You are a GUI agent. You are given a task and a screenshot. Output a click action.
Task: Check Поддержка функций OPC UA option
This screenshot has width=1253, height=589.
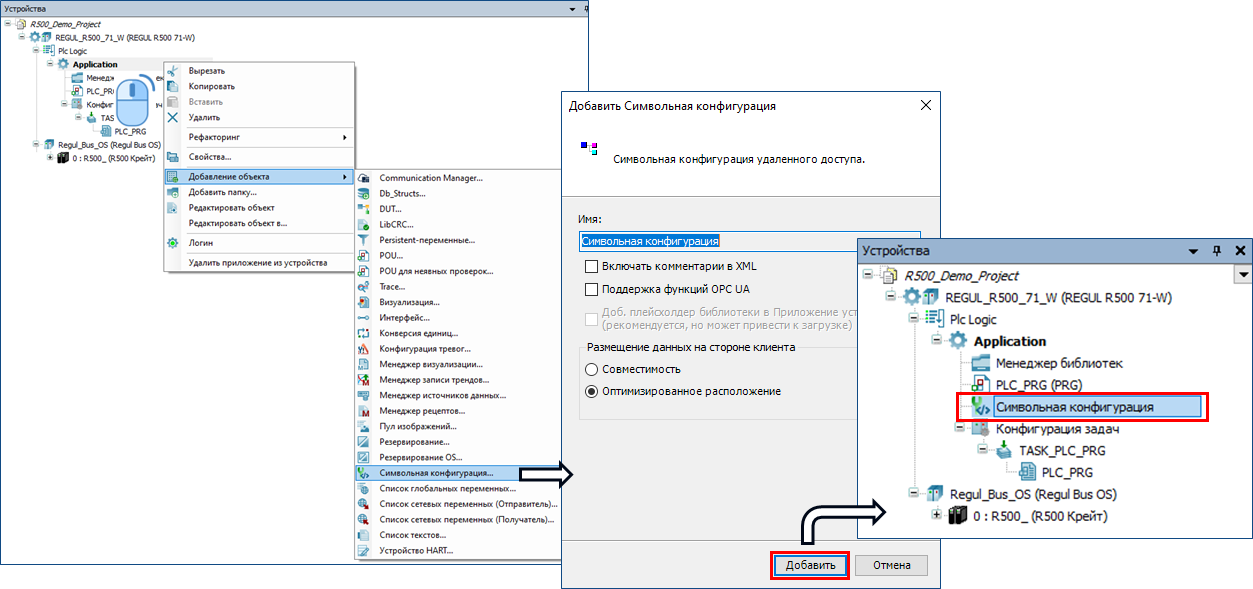click(592, 289)
